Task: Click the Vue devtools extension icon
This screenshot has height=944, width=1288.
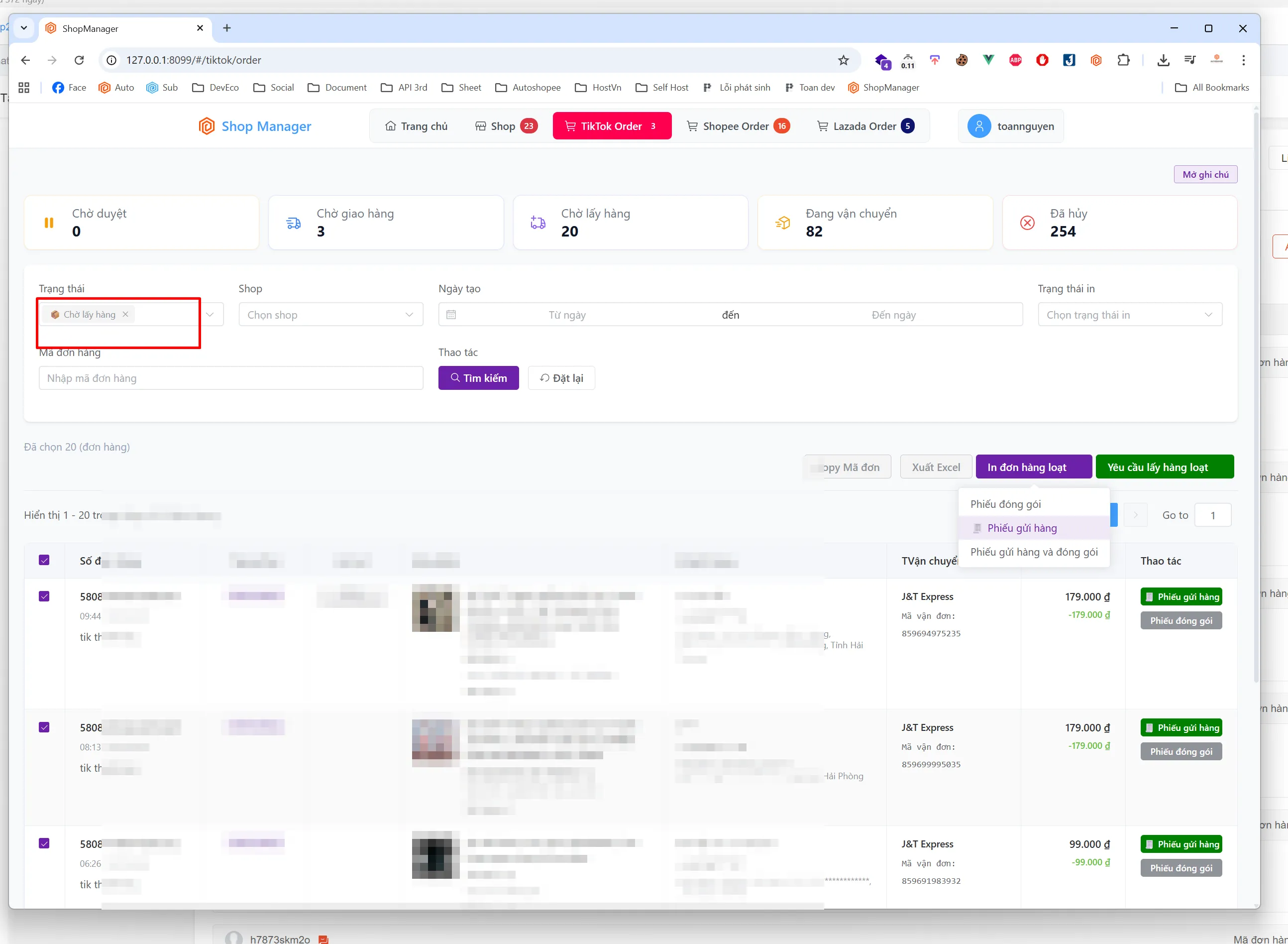Action: coord(989,60)
